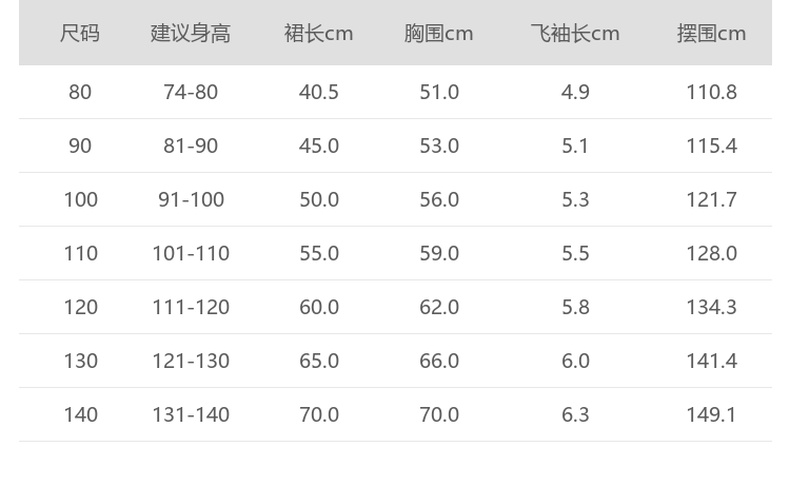Select the 53.0 chest measurement cell
Viewport: 790px width, 485px height.
(x=439, y=146)
